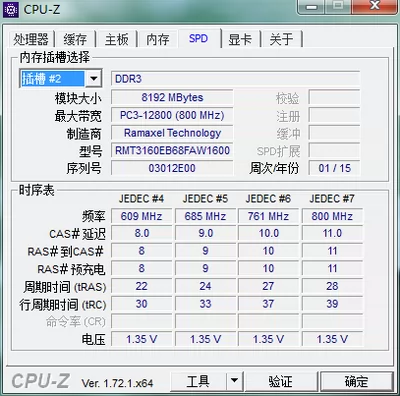This screenshot has height=396, width=400.
Task: Open the dropdown arrow beside 工具 button
Action: [235, 381]
